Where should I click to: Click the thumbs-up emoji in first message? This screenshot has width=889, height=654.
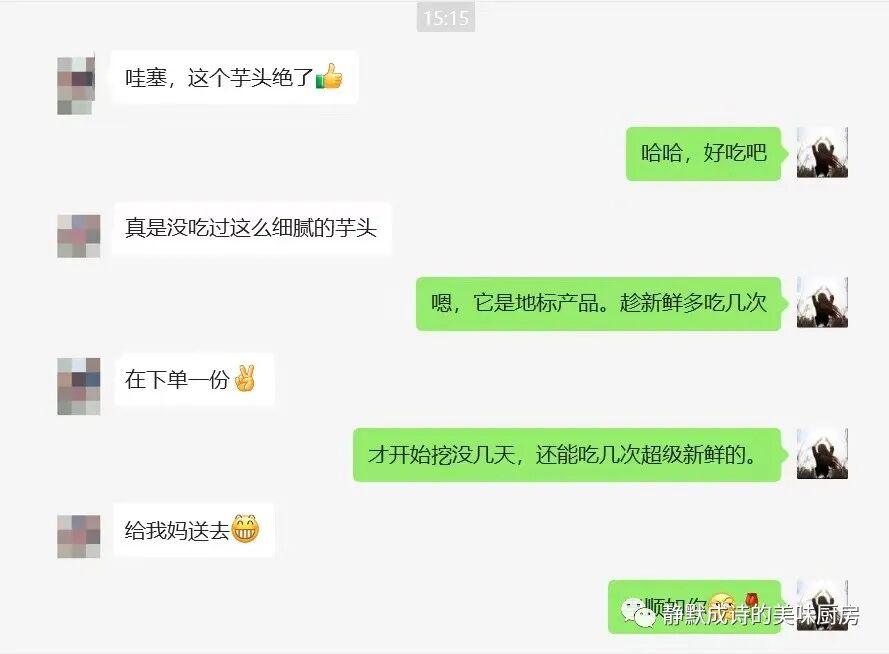click(329, 77)
